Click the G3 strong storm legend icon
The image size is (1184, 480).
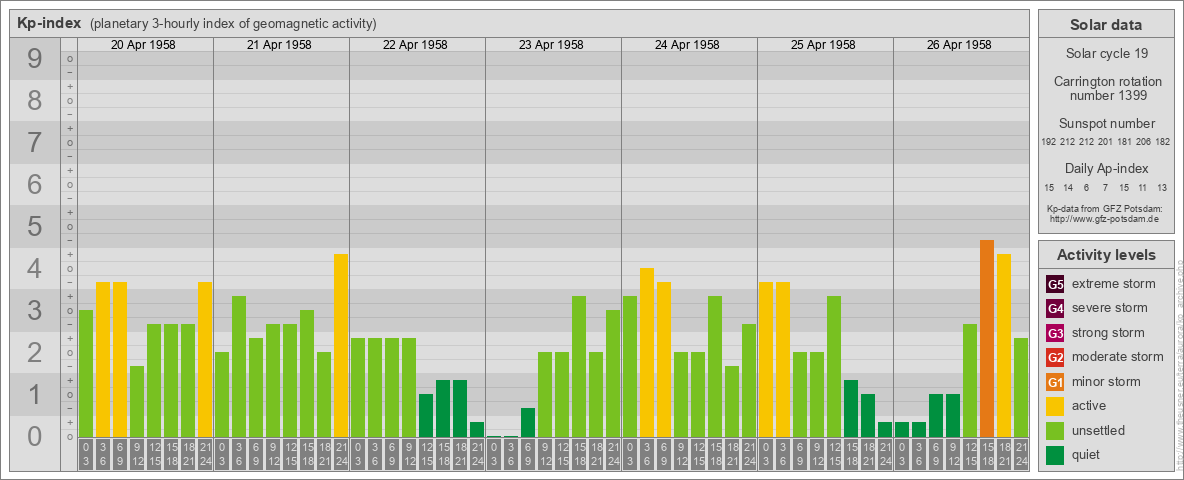[x=1055, y=333]
